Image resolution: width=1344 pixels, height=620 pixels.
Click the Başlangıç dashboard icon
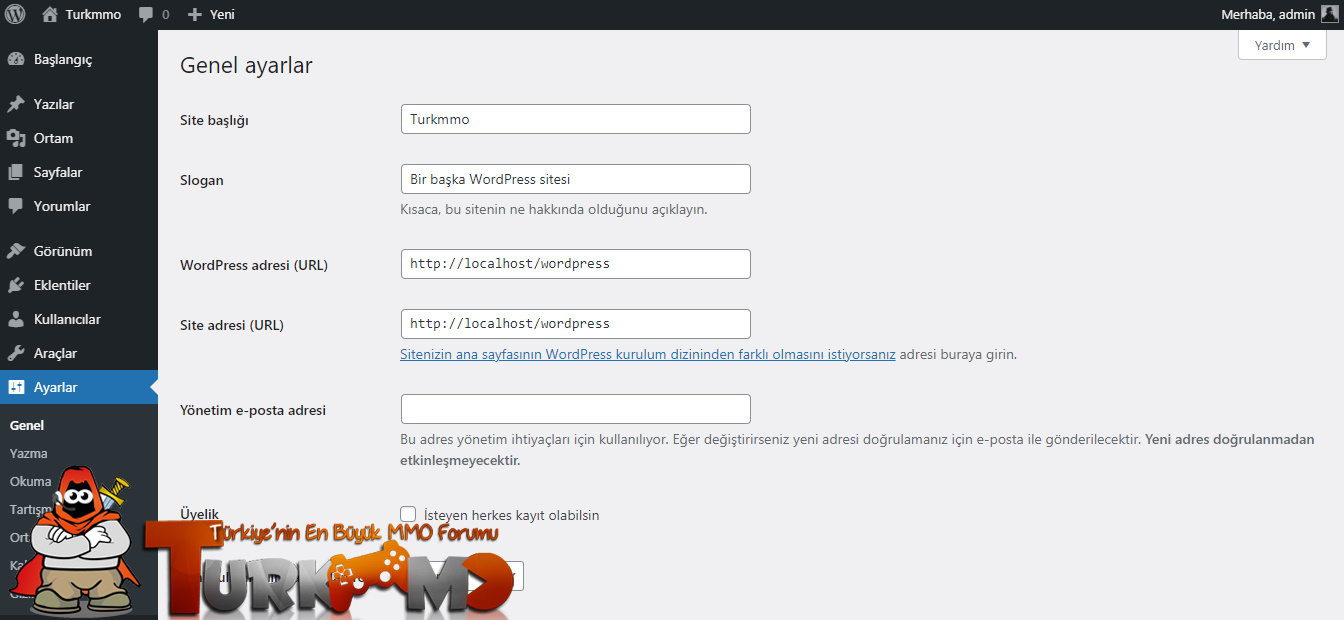click(x=15, y=59)
